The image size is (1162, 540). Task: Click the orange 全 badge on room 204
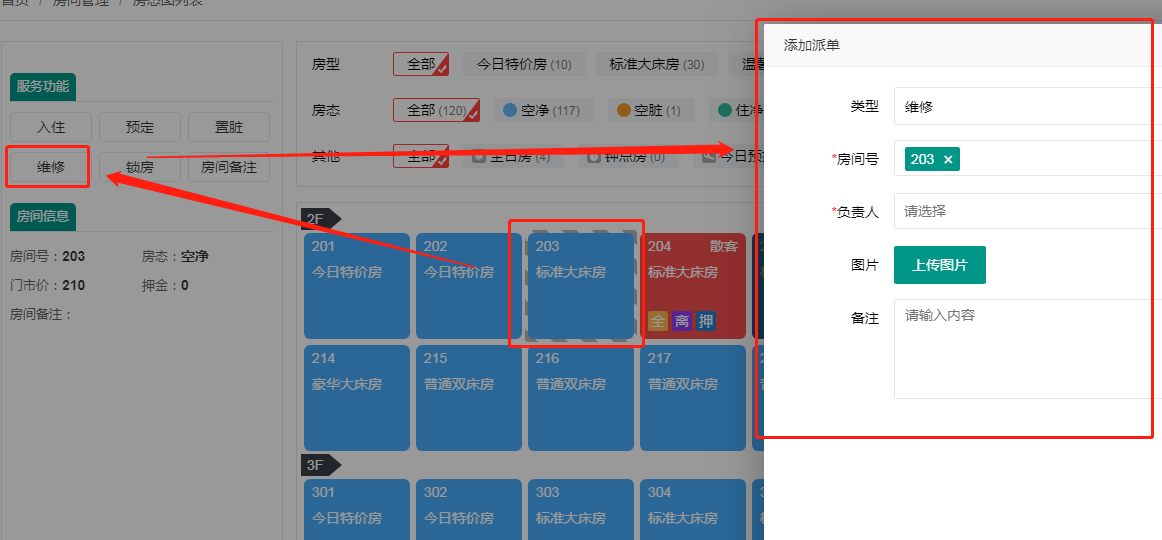[658, 321]
